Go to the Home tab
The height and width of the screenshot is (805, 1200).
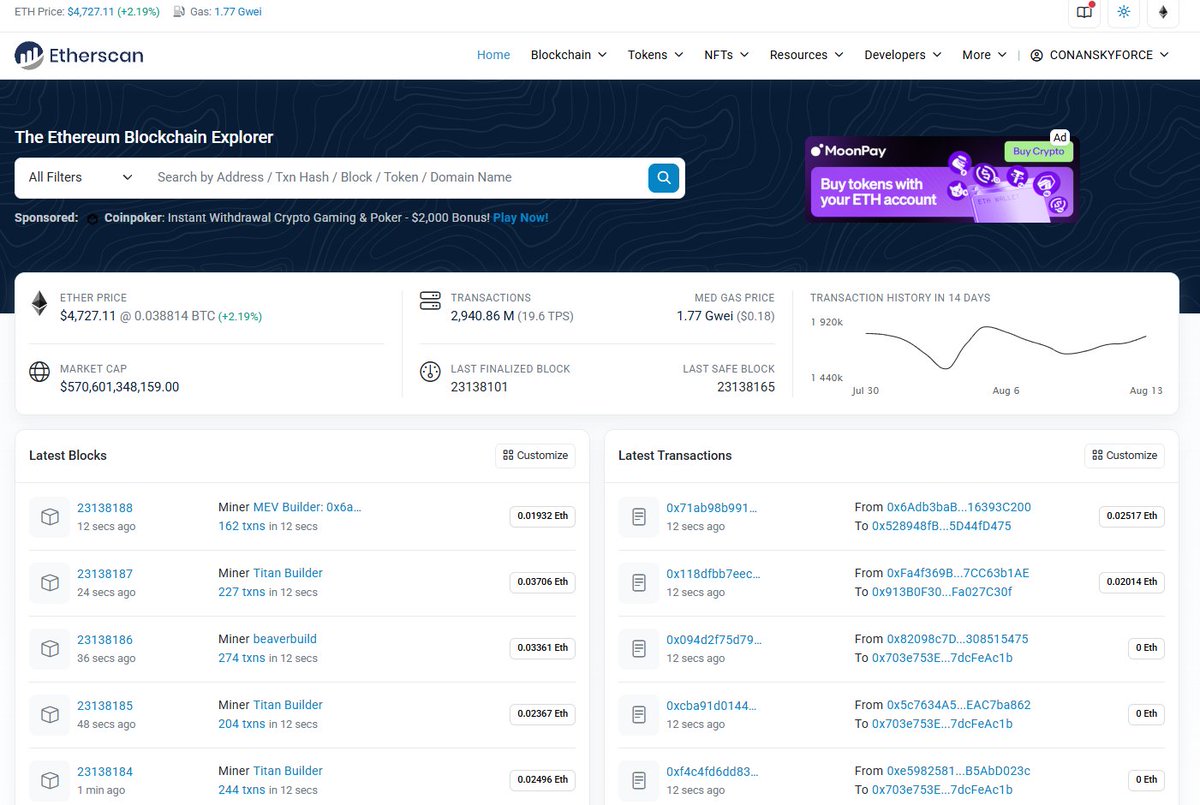pos(493,55)
